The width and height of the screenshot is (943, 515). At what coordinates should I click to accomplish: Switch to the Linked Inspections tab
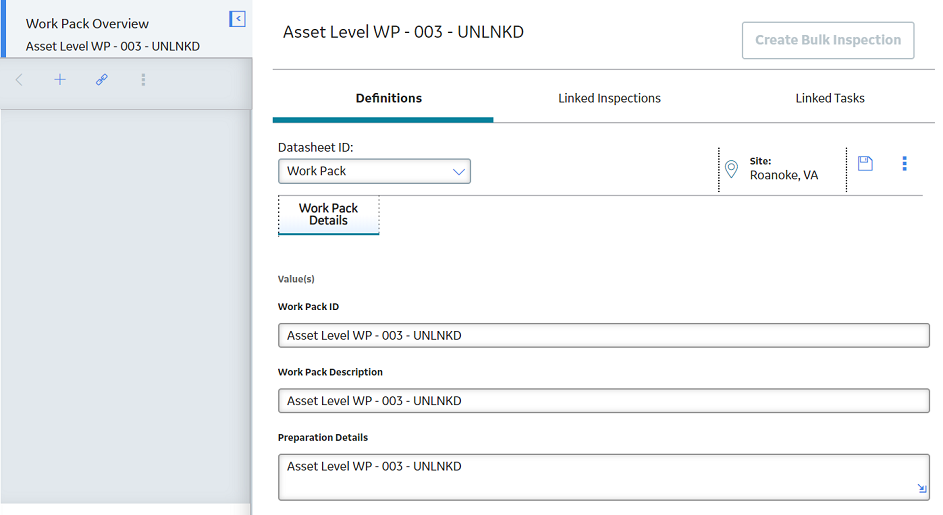(609, 98)
